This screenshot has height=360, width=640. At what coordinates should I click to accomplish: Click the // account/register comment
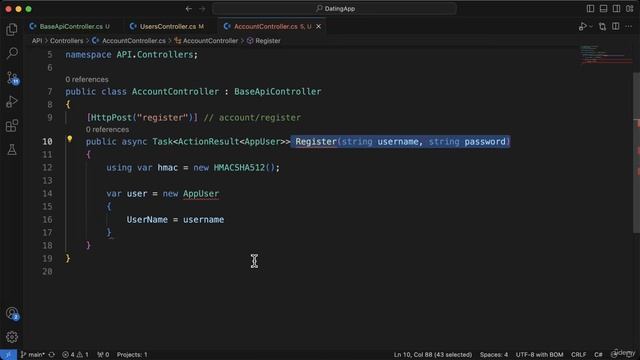[x=252, y=118]
